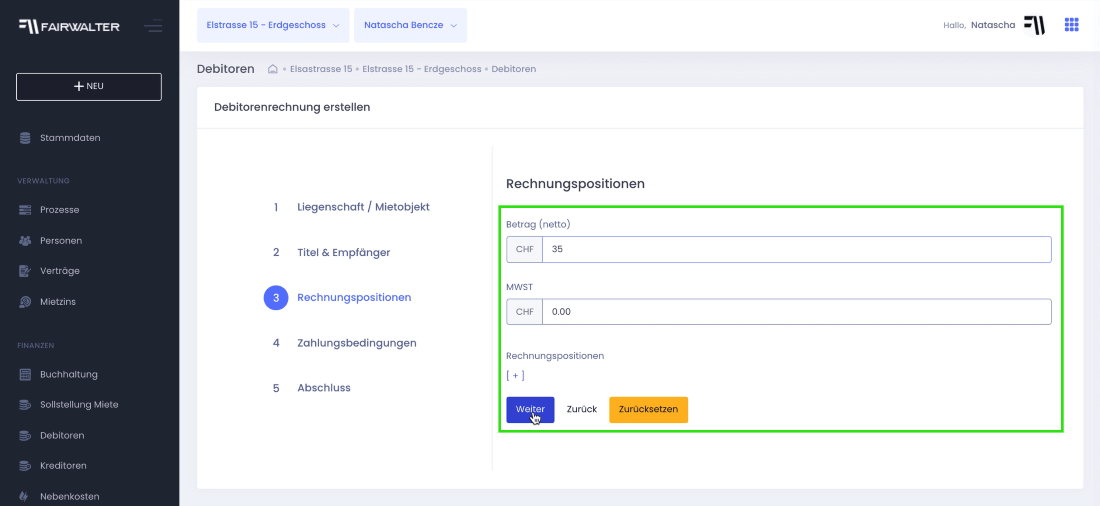Expand the Natascha Bencze dropdown

tap(410, 25)
